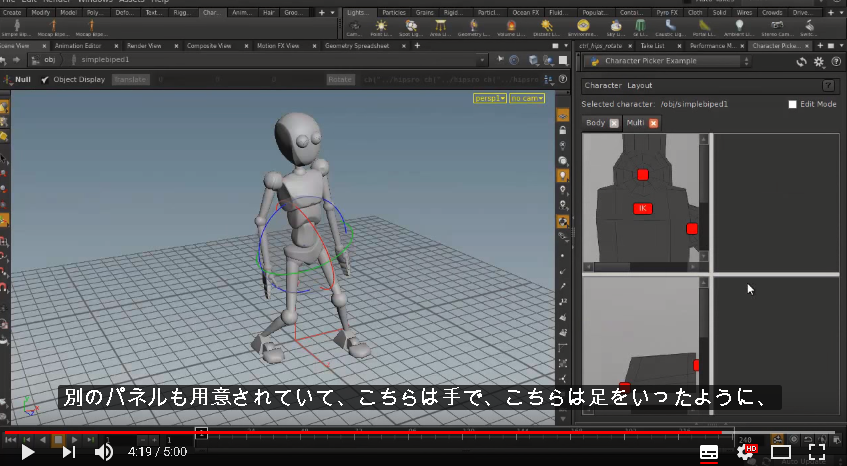Click the vertical scrollbar of body picker
847x466 pixels.
click(x=703, y=198)
